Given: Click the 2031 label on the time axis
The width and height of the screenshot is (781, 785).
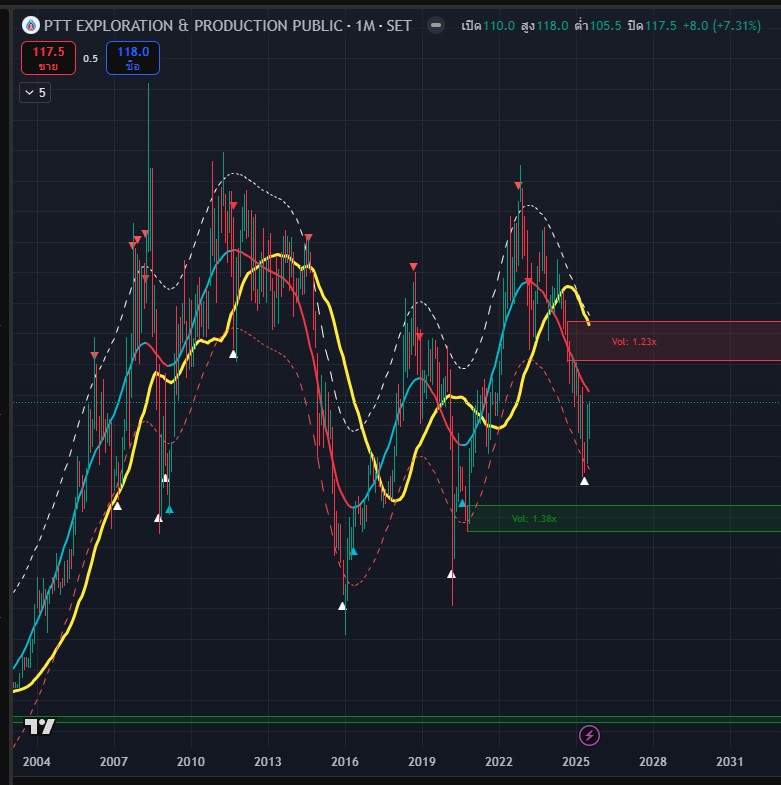Looking at the screenshot, I should point(729,761).
